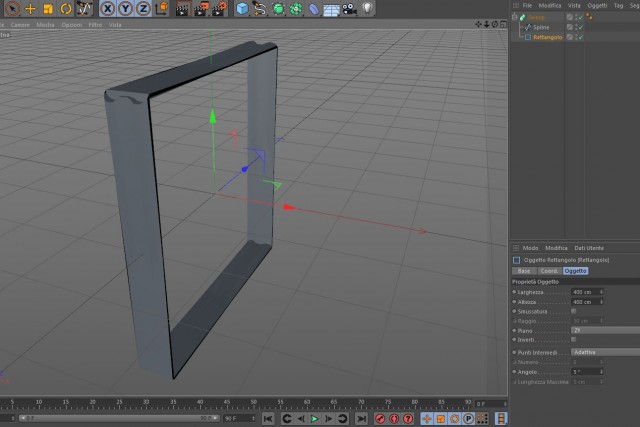Image resolution: width=640 pixels, height=427 pixels.
Task: Open the object manager Modifica menu
Action: [550, 6]
